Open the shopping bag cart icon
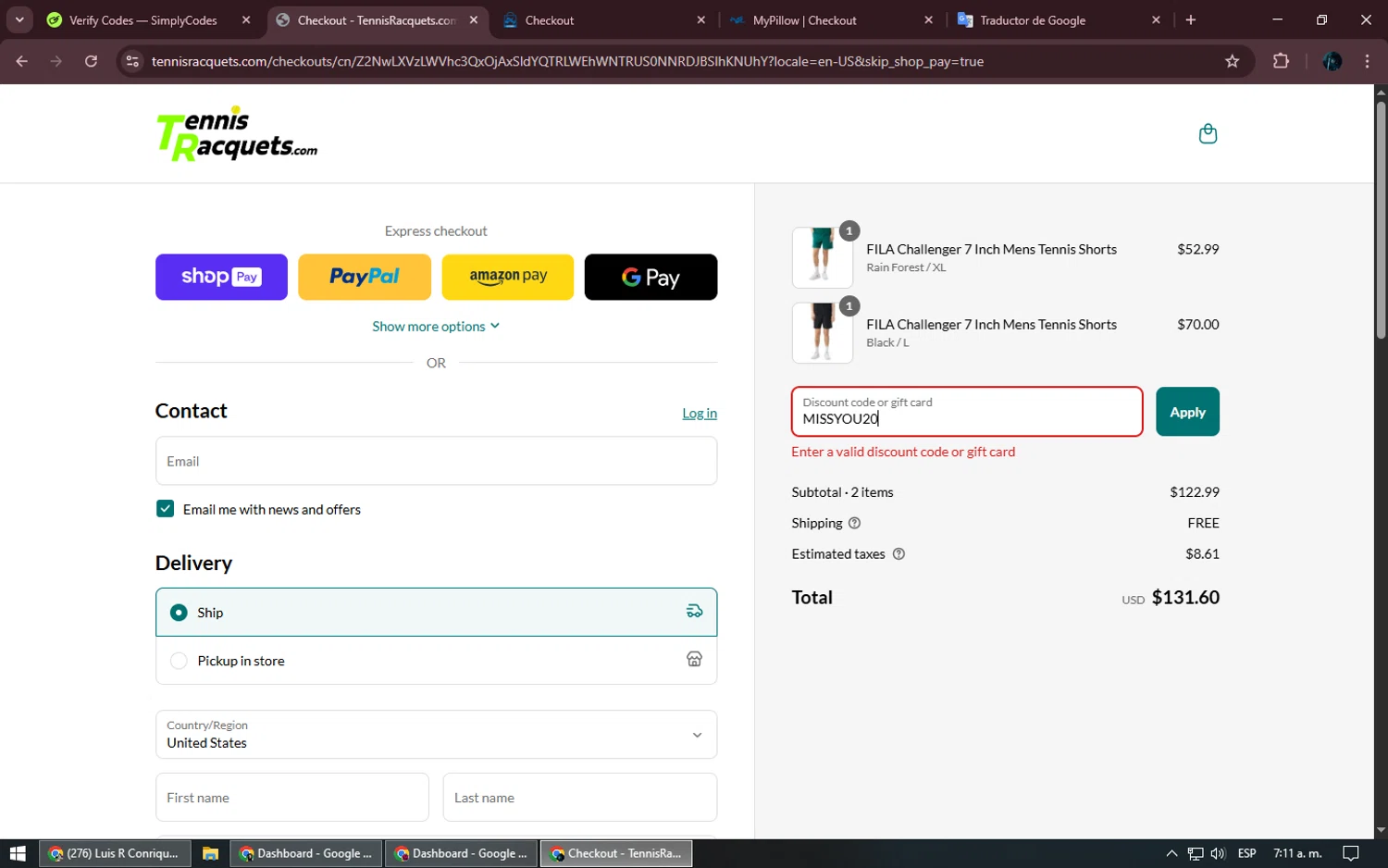 pos(1208,134)
